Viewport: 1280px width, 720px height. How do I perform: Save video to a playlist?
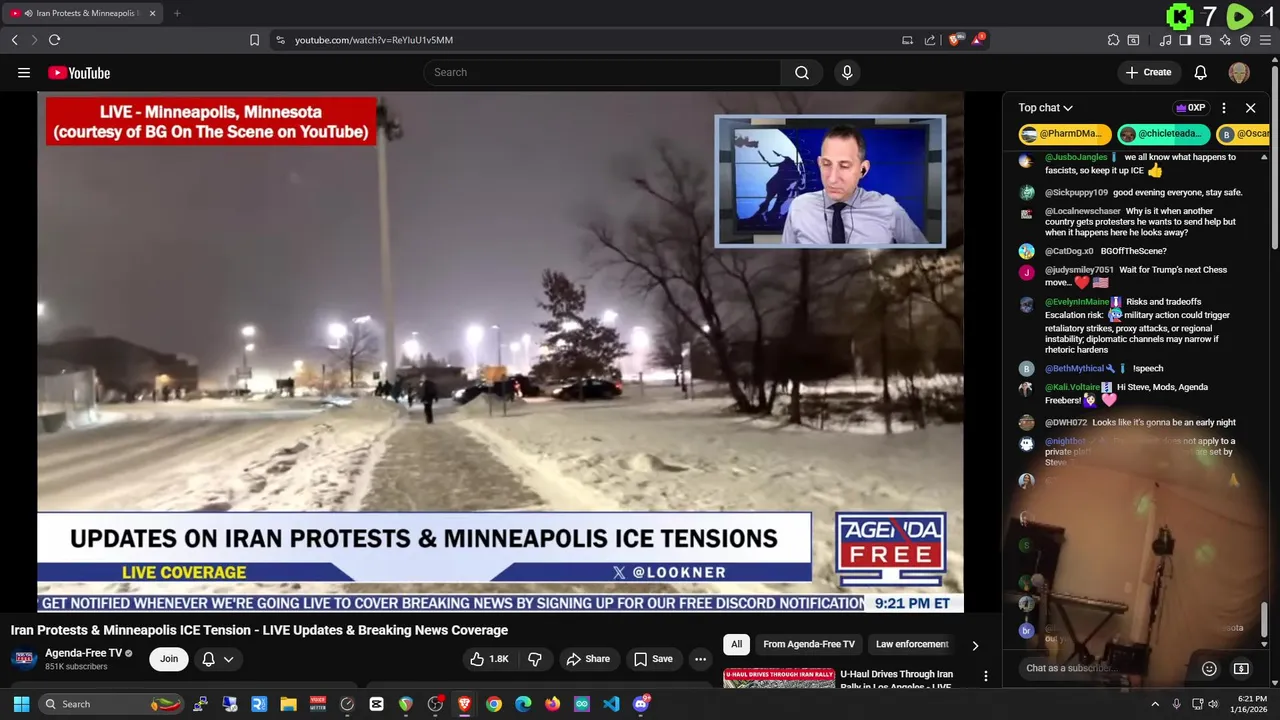[x=653, y=659]
